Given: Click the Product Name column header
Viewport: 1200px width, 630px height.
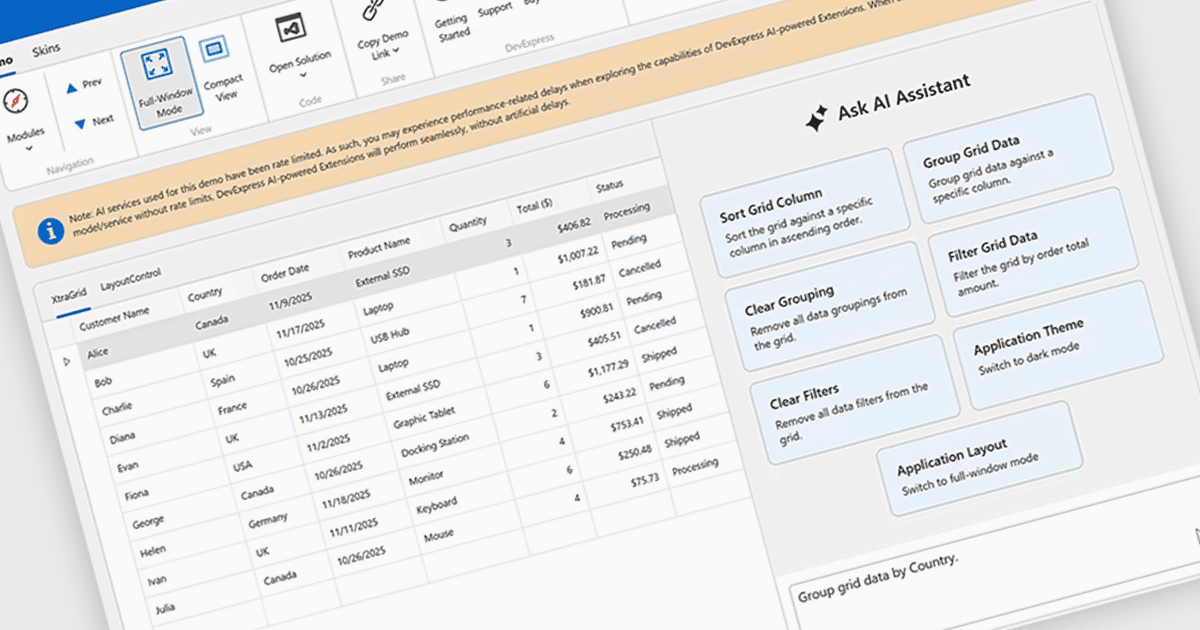Looking at the screenshot, I should click(378, 246).
